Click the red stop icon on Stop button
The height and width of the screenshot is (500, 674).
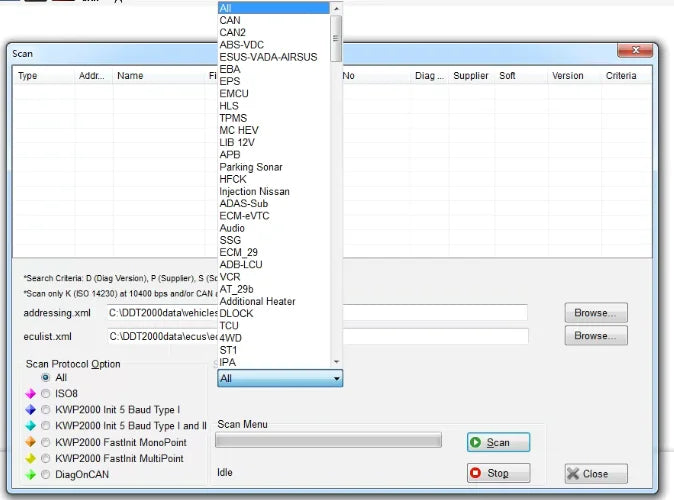click(475, 473)
